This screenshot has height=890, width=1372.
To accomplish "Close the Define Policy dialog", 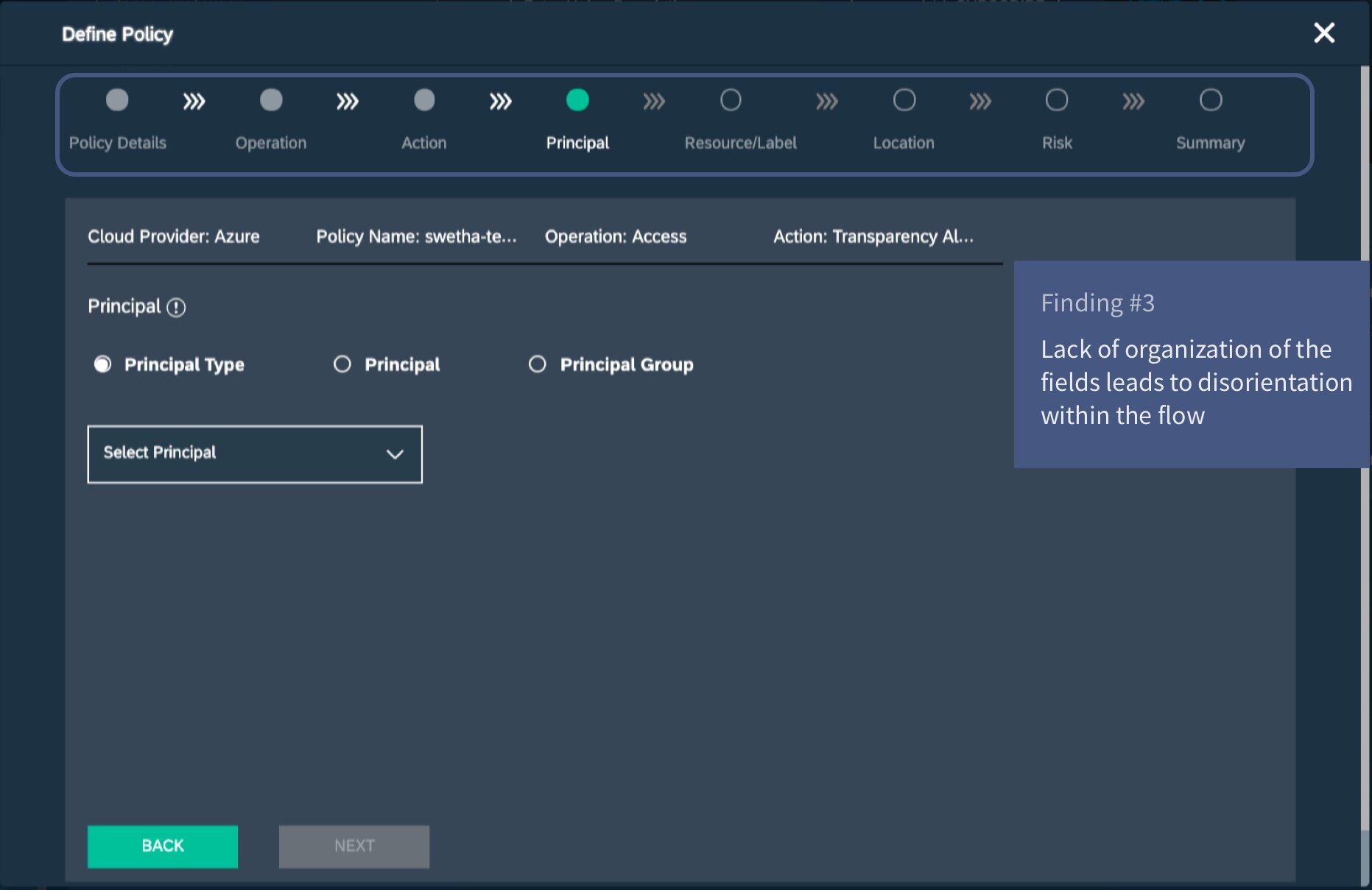I will tap(1324, 33).
